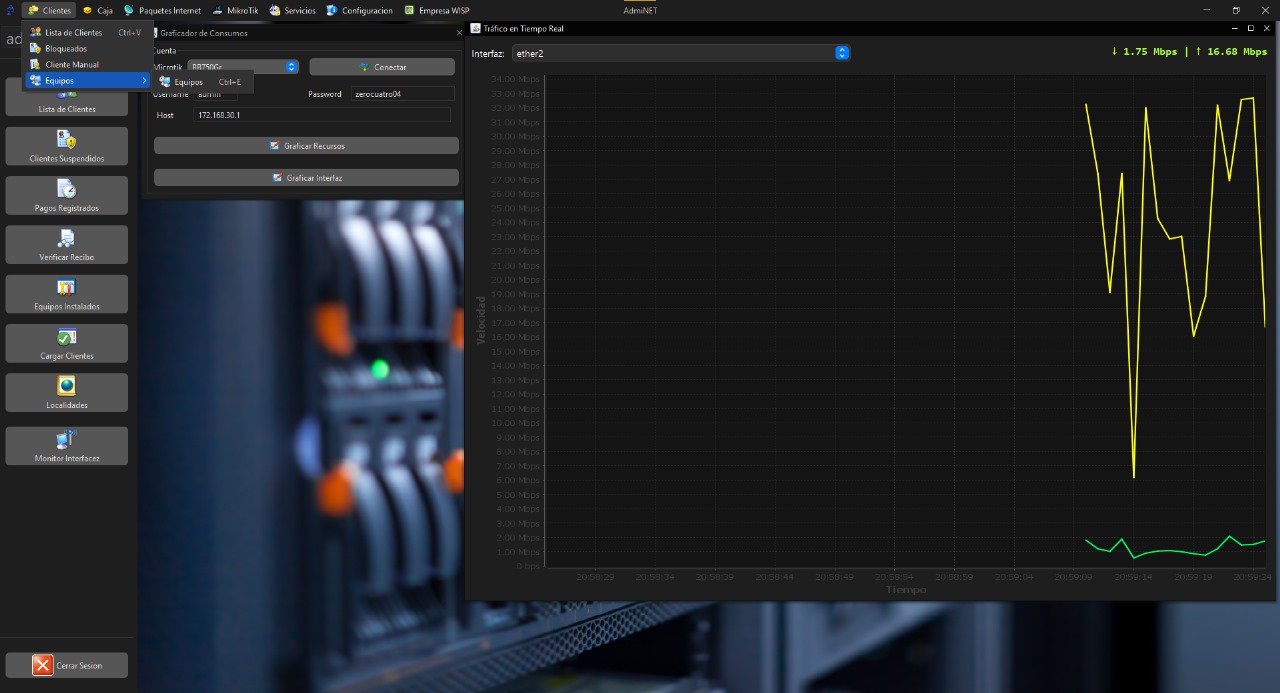Click the Cerrar Sesion button label
Viewport: 1280px width, 693px height.
coord(79,666)
